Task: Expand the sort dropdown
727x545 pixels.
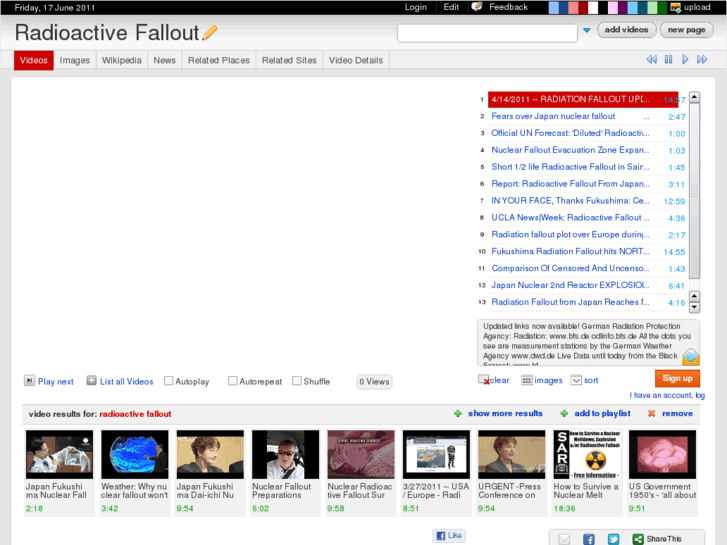Action: coord(576,380)
